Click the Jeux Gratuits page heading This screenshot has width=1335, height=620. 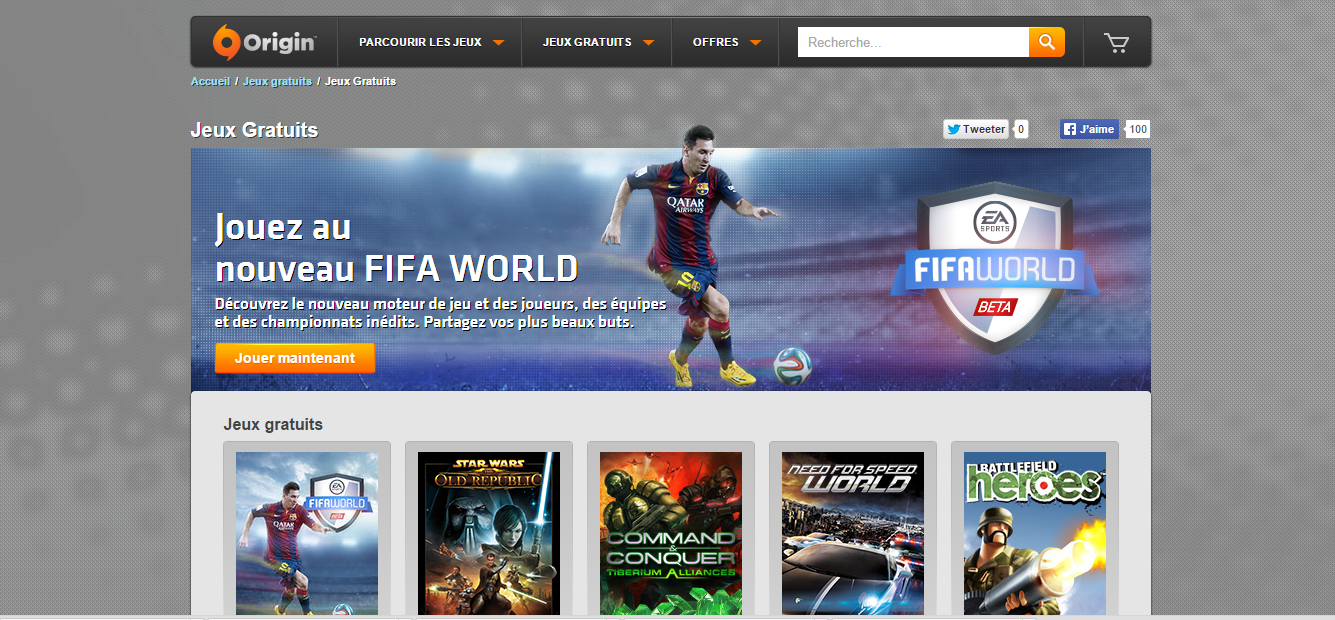pos(254,130)
